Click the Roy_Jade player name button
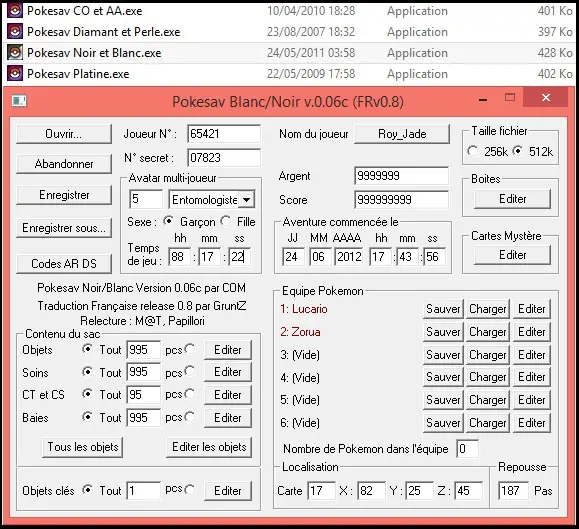 click(x=402, y=134)
